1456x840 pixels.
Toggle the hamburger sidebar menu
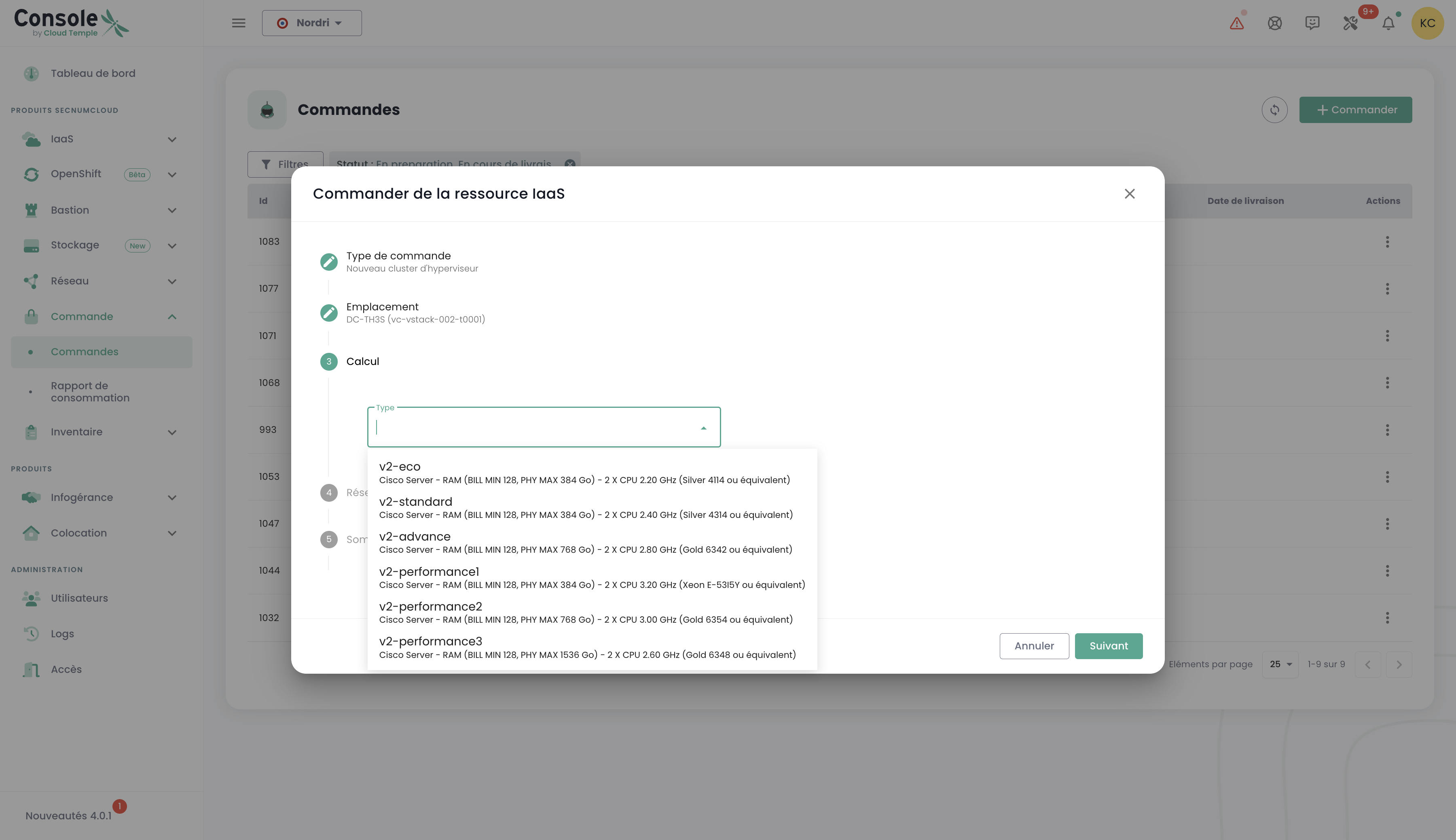(x=239, y=23)
